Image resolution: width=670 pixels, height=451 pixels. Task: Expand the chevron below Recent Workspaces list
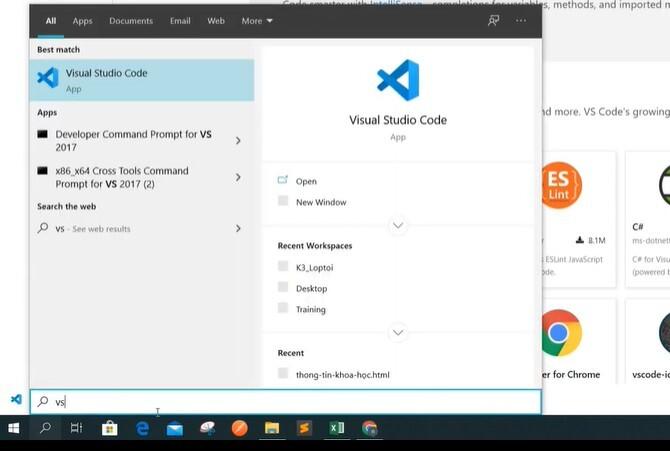[x=398, y=332]
